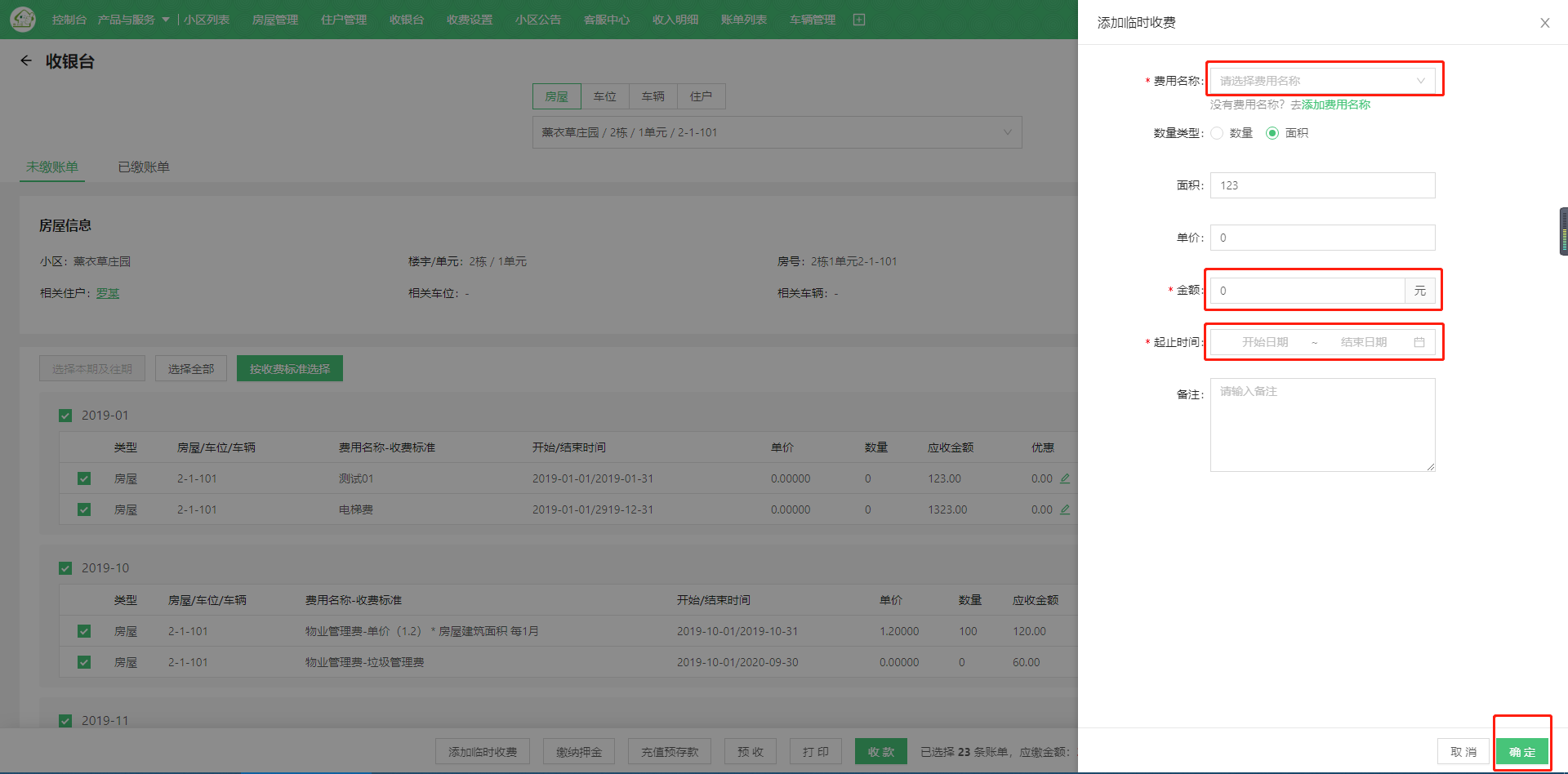1568x774 pixels.
Task: Expand the 产品与服务 menu
Action: (x=134, y=20)
